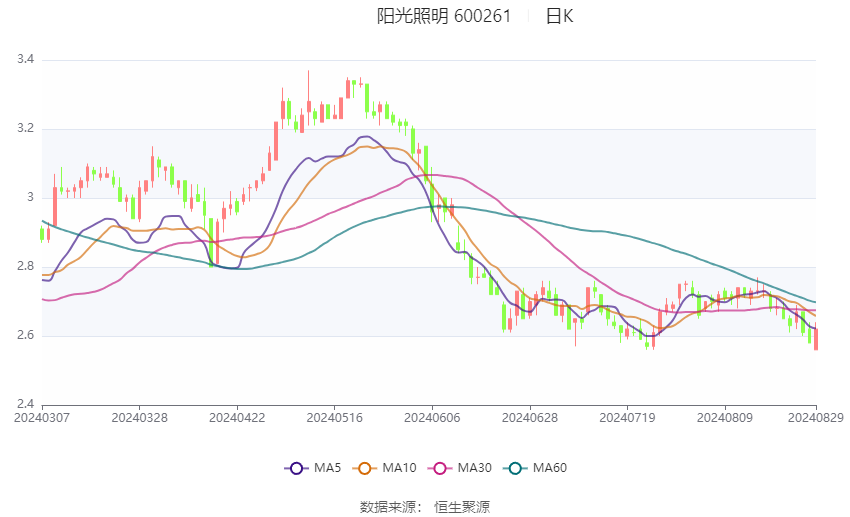850x517 pixels.
Task: Click the MA10 legend label text
Action: 400,468
